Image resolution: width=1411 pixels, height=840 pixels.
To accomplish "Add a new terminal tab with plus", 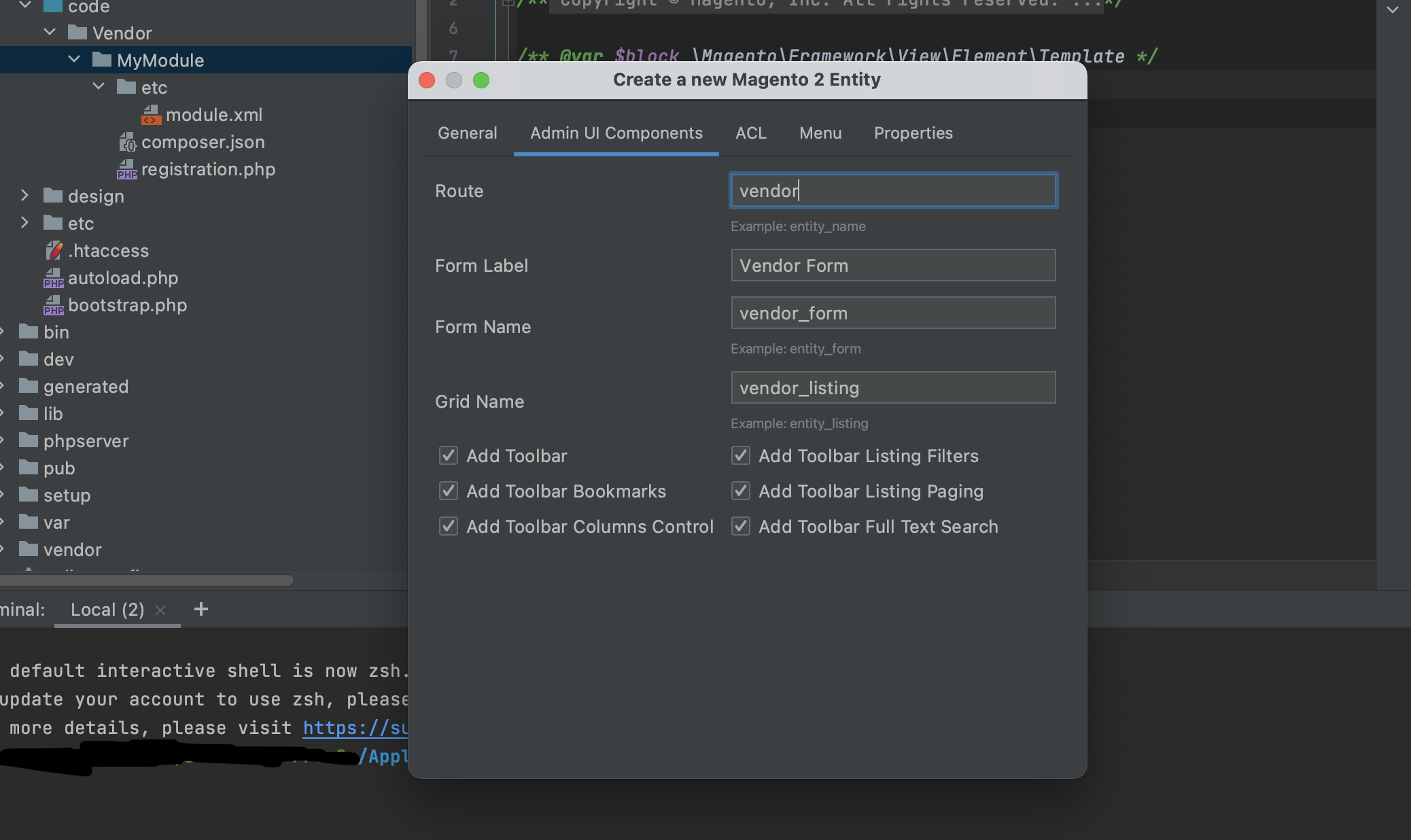I will [x=201, y=610].
